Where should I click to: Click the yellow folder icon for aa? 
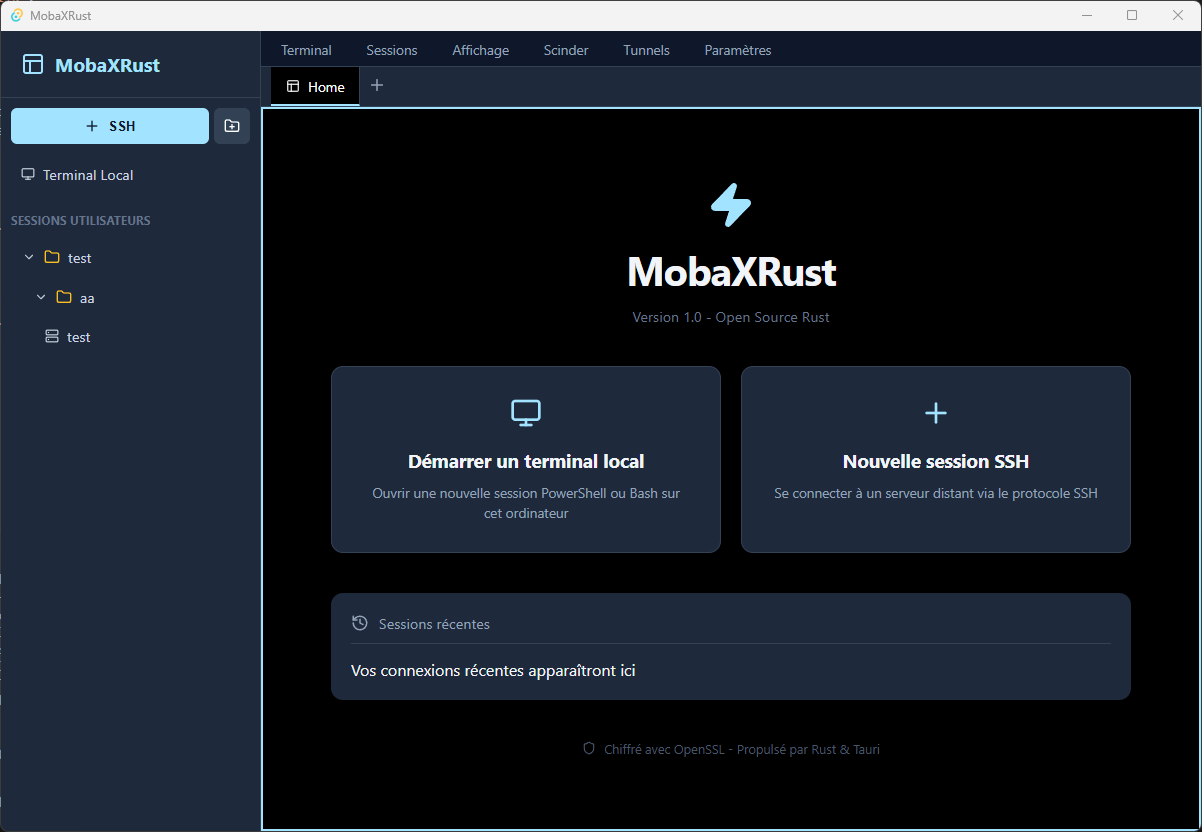coord(64,297)
